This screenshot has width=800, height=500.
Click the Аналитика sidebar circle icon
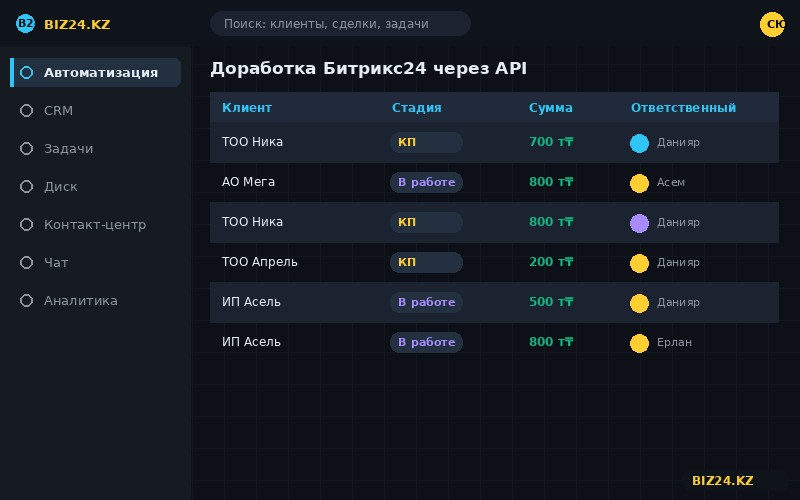tap(27, 301)
